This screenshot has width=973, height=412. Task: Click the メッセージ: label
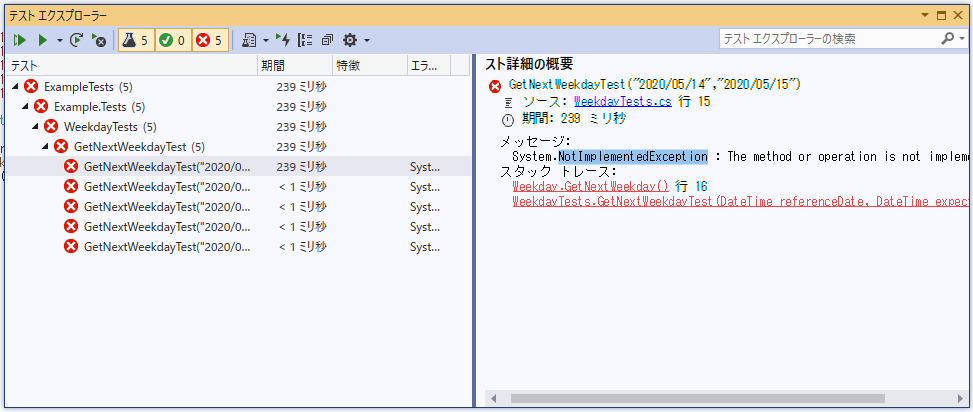536,141
